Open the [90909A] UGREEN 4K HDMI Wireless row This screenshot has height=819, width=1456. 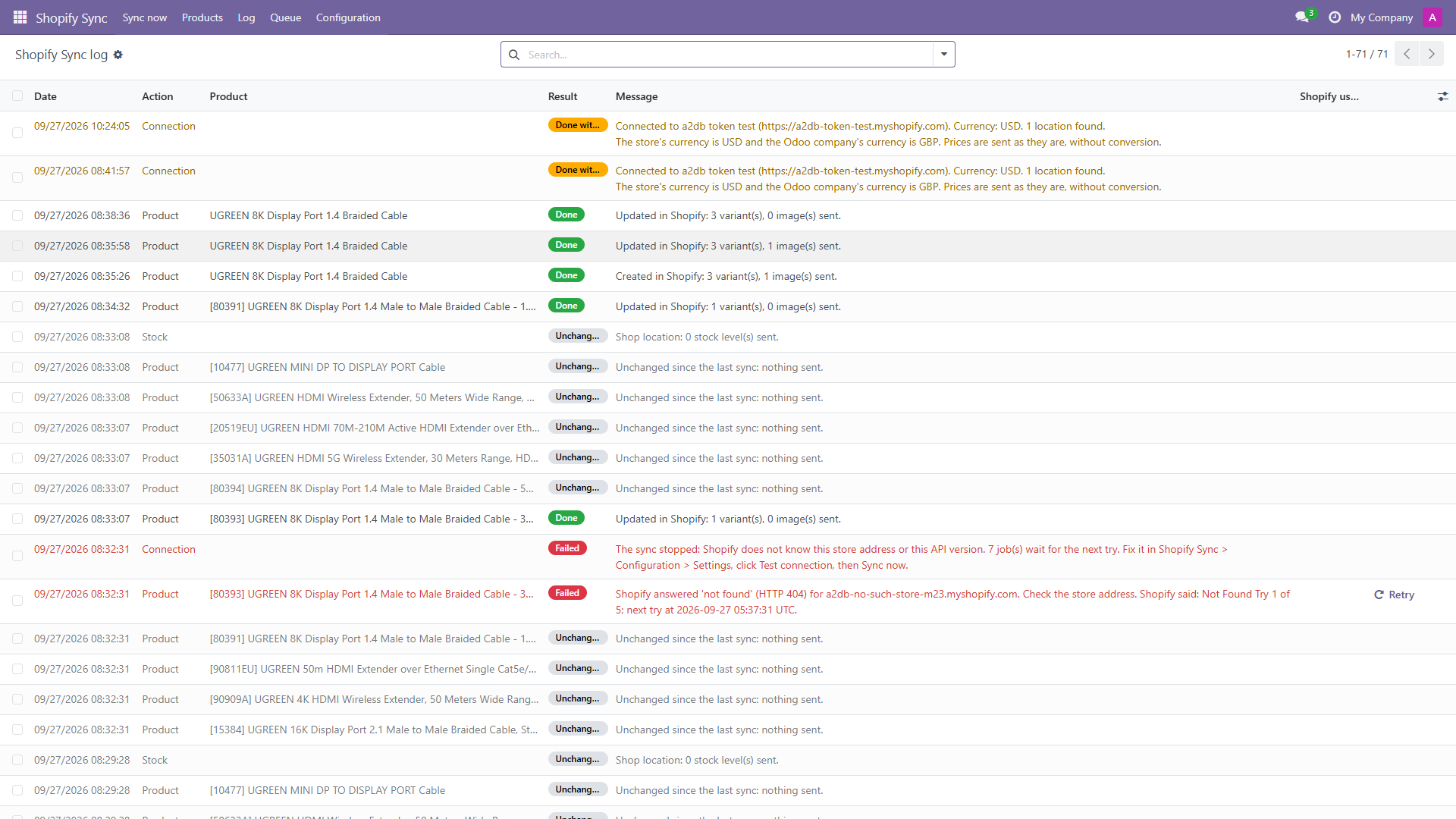coord(728,699)
